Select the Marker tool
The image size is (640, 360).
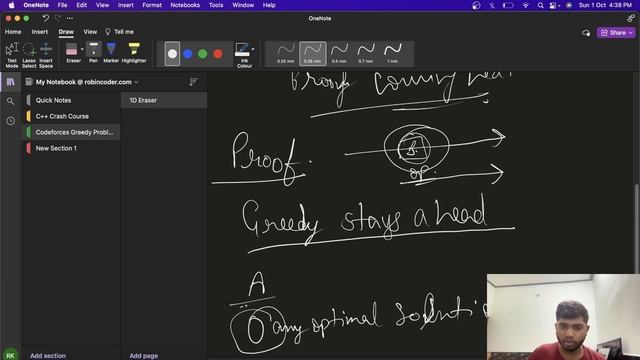(x=111, y=53)
